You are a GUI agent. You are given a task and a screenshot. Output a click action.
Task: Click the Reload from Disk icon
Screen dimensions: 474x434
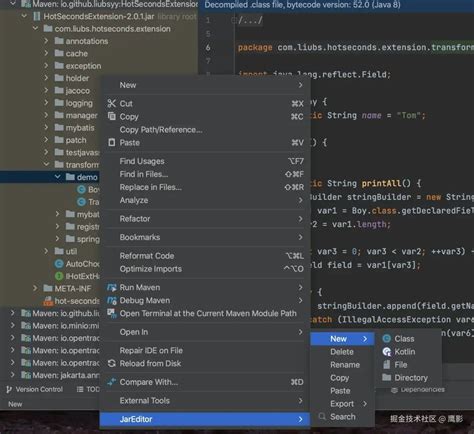112,363
